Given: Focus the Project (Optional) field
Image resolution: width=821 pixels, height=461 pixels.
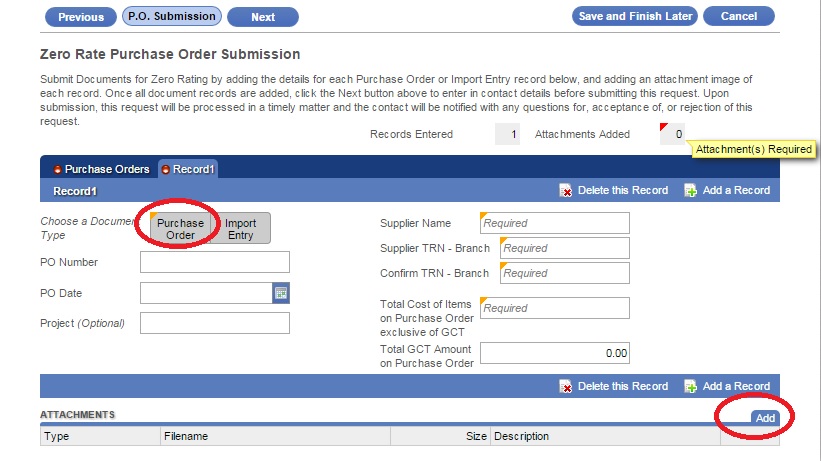Looking at the screenshot, I should click(215, 323).
